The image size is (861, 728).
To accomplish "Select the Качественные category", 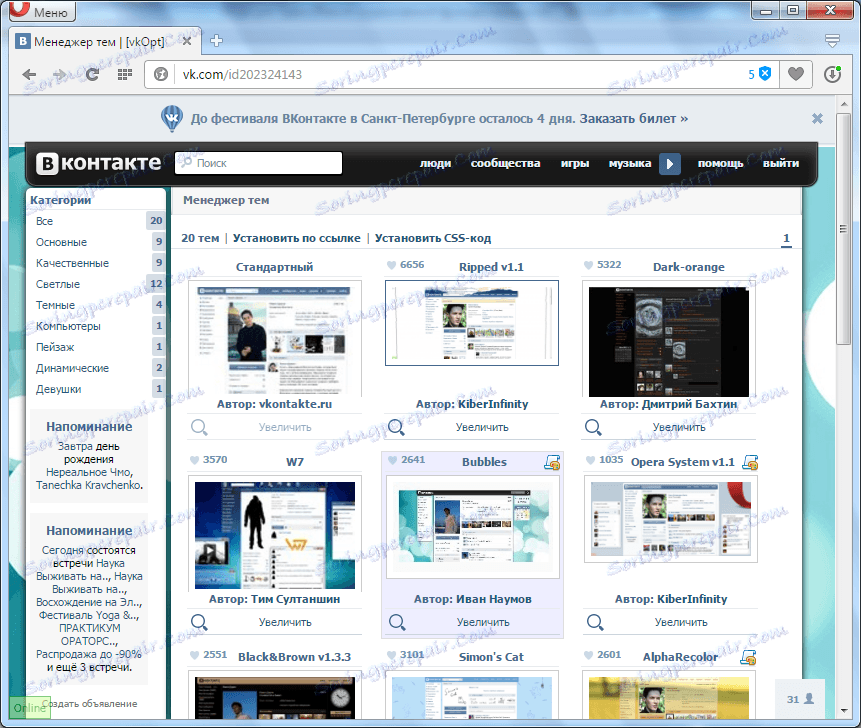I will 96,263.
